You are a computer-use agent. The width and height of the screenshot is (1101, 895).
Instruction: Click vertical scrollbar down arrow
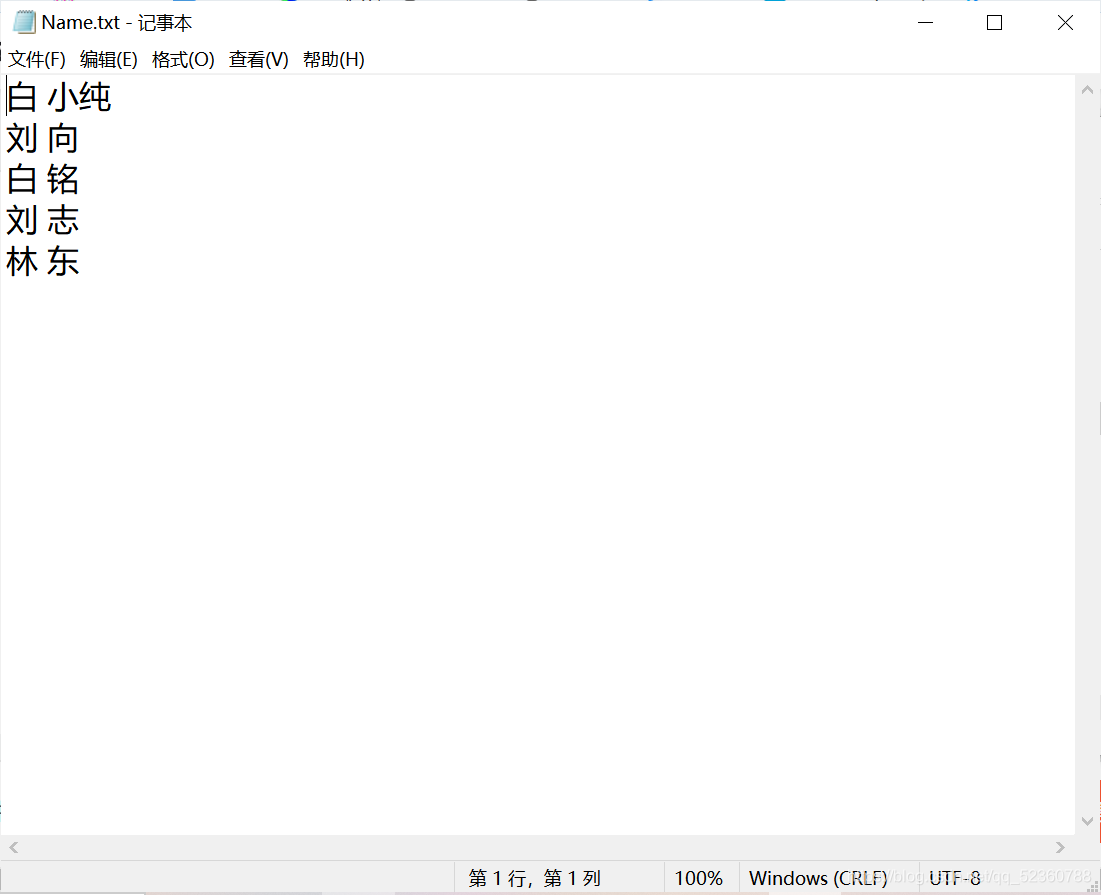[1087, 821]
